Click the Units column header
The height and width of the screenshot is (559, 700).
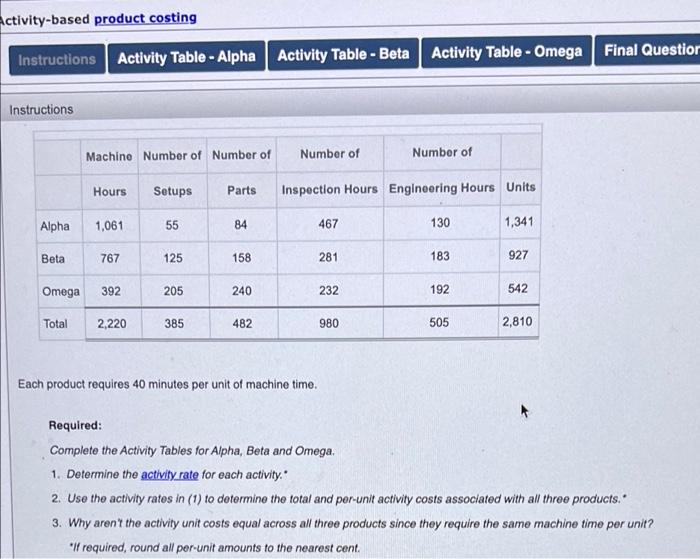coord(521,187)
